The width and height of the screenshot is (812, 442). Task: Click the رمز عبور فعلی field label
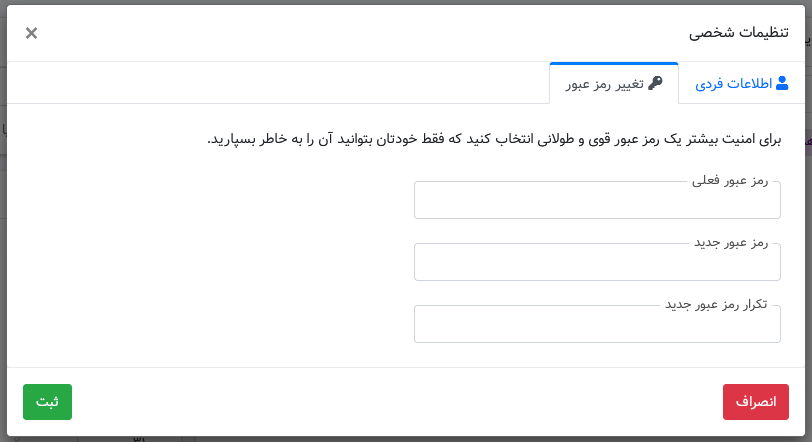[x=730, y=181]
